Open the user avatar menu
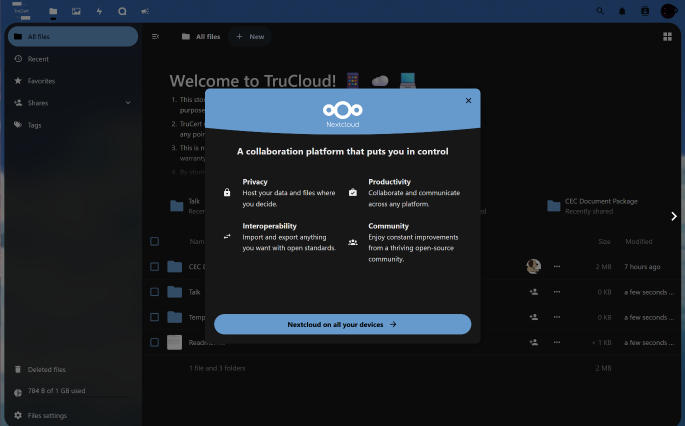This screenshot has width=685, height=426. pos(668,11)
